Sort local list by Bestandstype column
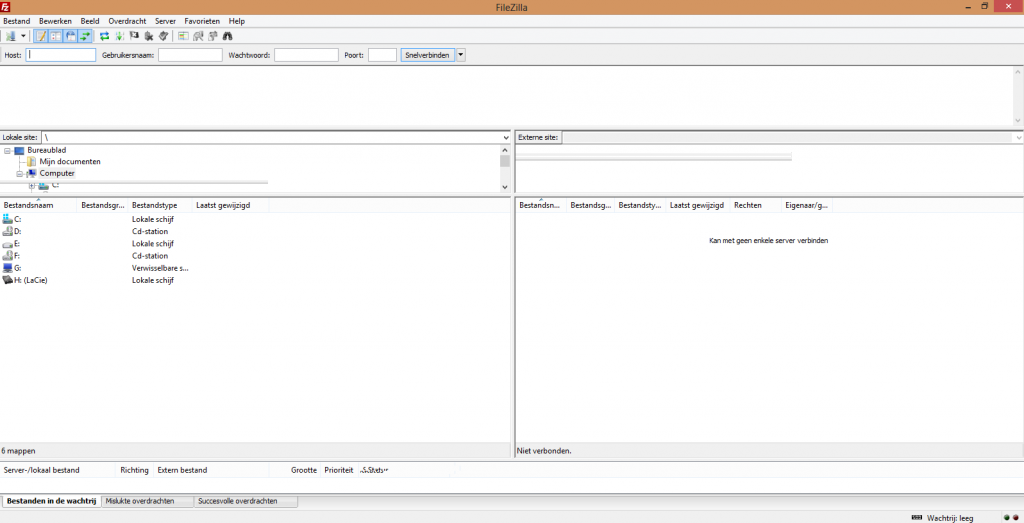 161,205
